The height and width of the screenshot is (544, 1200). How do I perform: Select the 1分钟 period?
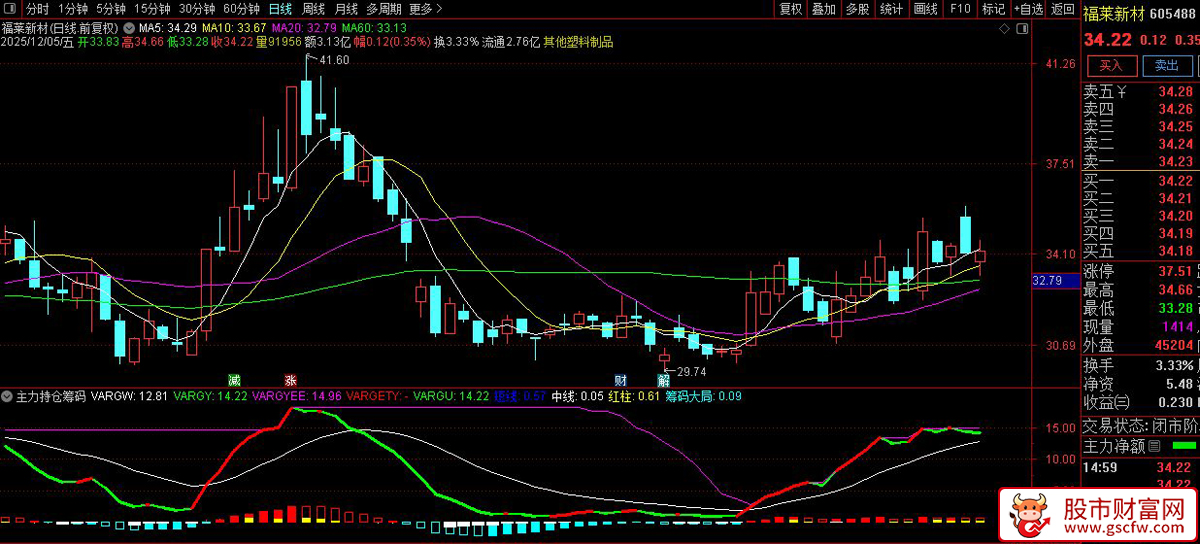pos(74,9)
